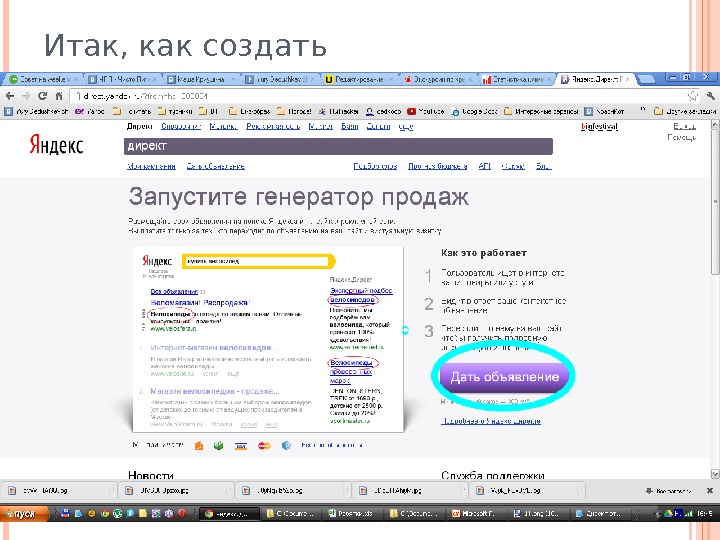Click the green Sberbank payment icon
Viewport: 720px width, 540px height.
click(219, 445)
